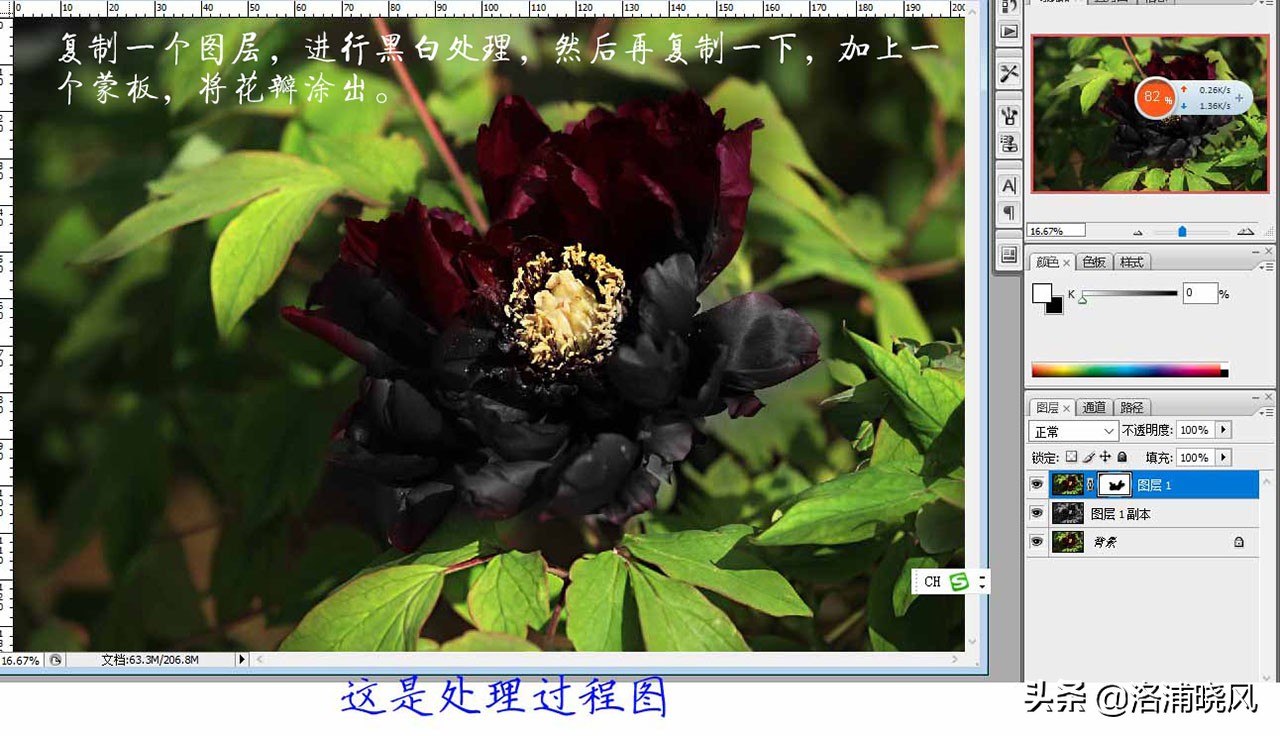The image size is (1280, 736).
Task: Toggle visibility of 图层 1 副本
Action: pyautogui.click(x=1037, y=513)
